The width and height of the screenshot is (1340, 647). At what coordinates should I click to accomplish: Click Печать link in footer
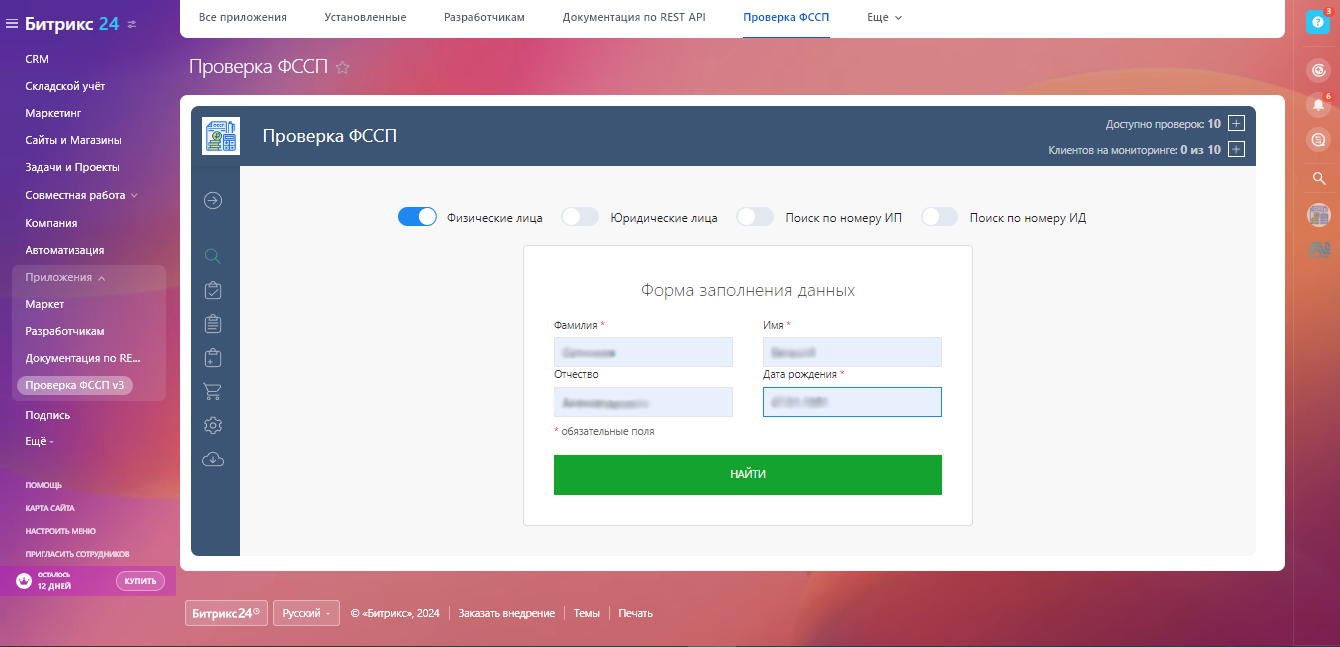(636, 613)
